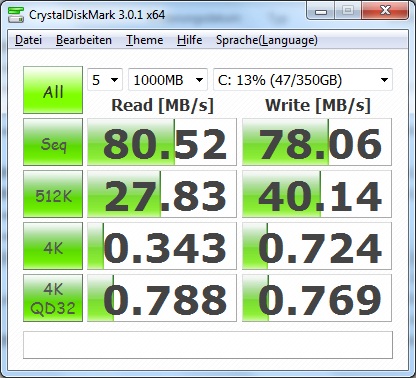416x378 pixels.
Task: Run all benchmarks with the All button
Action: (53, 90)
